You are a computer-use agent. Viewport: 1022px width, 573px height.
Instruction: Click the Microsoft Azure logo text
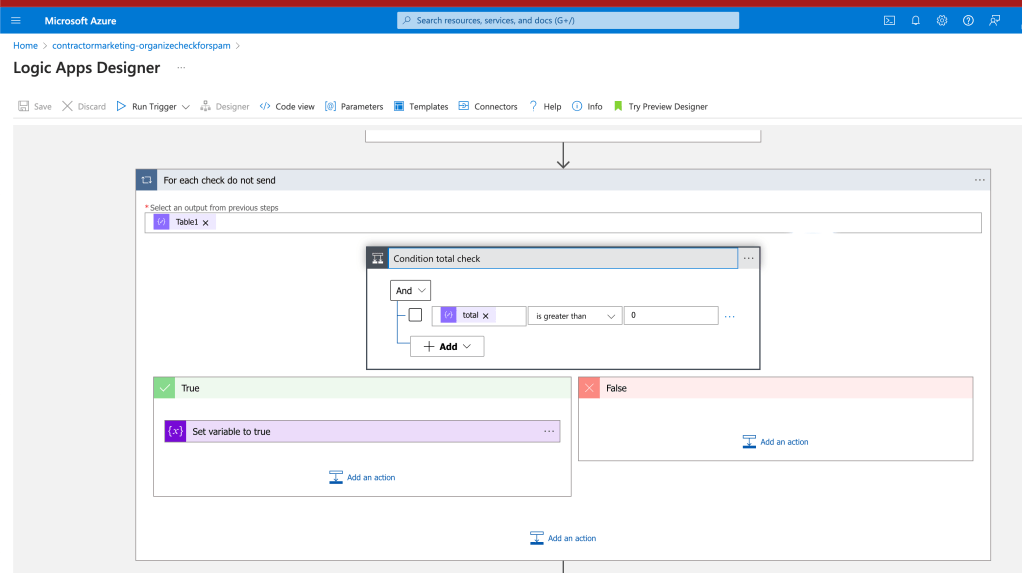tap(80, 21)
